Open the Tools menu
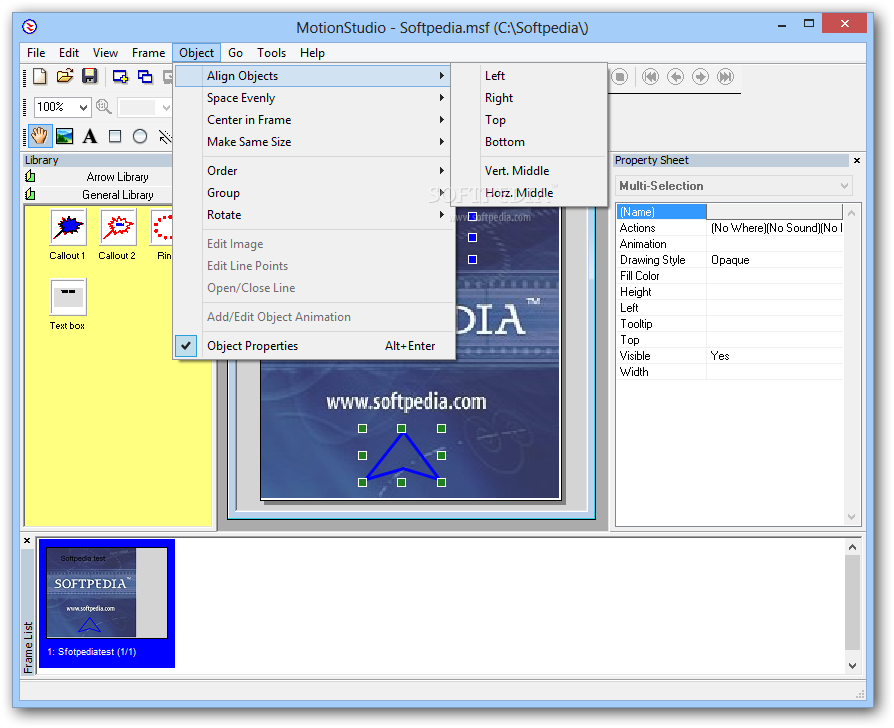 point(271,53)
